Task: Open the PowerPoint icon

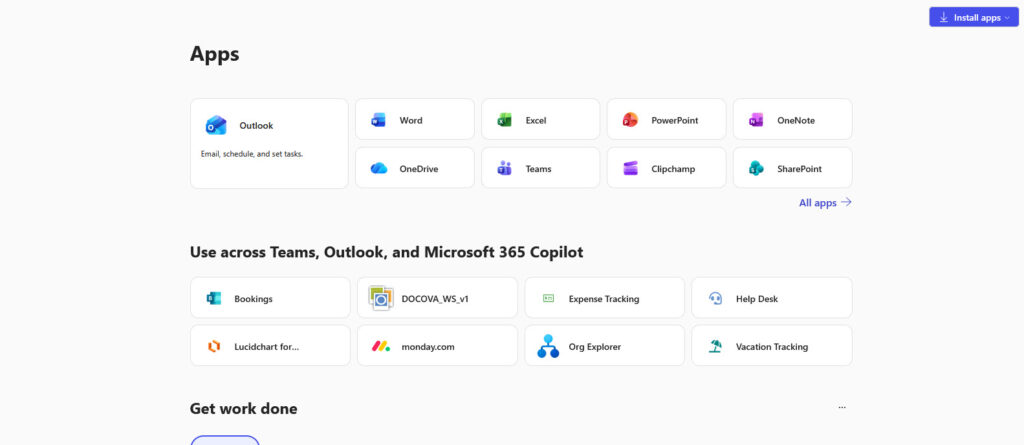Action: pos(630,120)
